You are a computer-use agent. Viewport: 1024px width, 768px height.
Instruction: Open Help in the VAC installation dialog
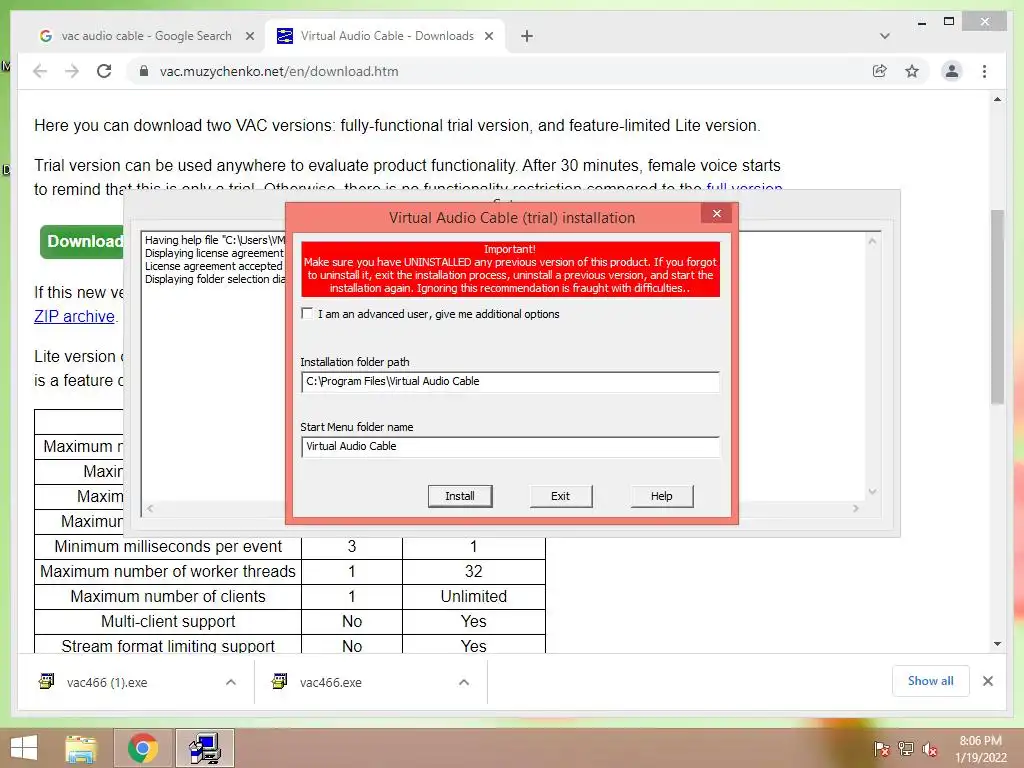point(661,496)
